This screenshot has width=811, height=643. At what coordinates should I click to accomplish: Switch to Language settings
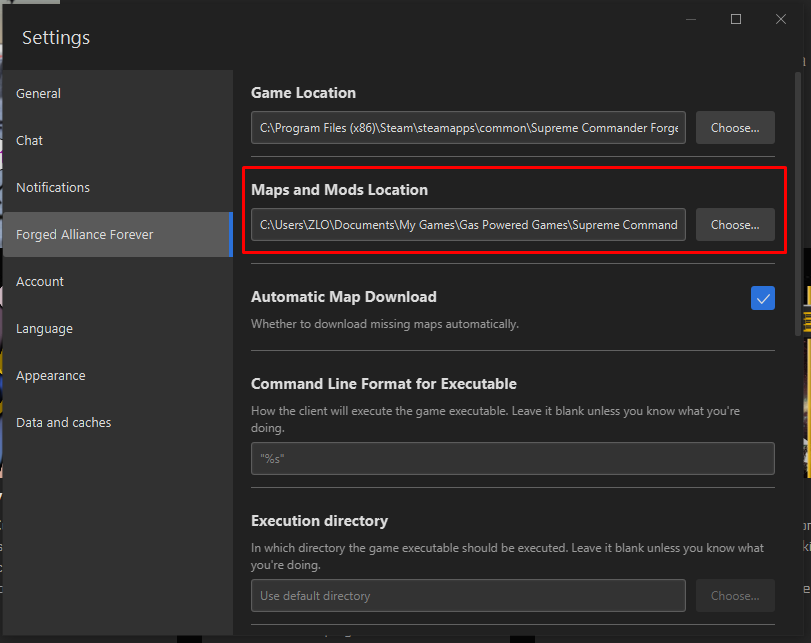coord(118,328)
